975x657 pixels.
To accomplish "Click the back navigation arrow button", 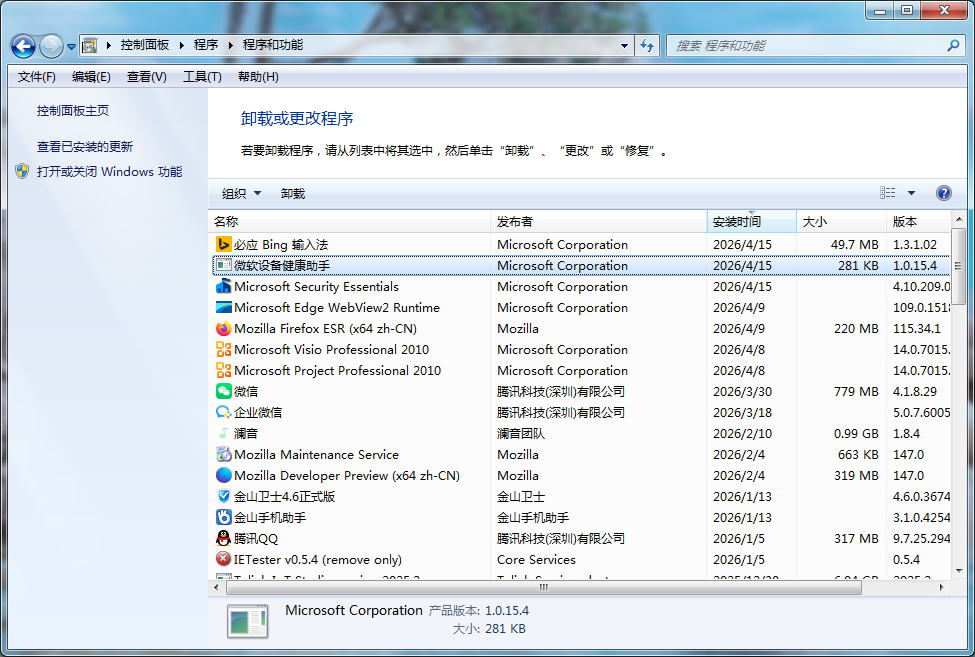I will (24, 46).
